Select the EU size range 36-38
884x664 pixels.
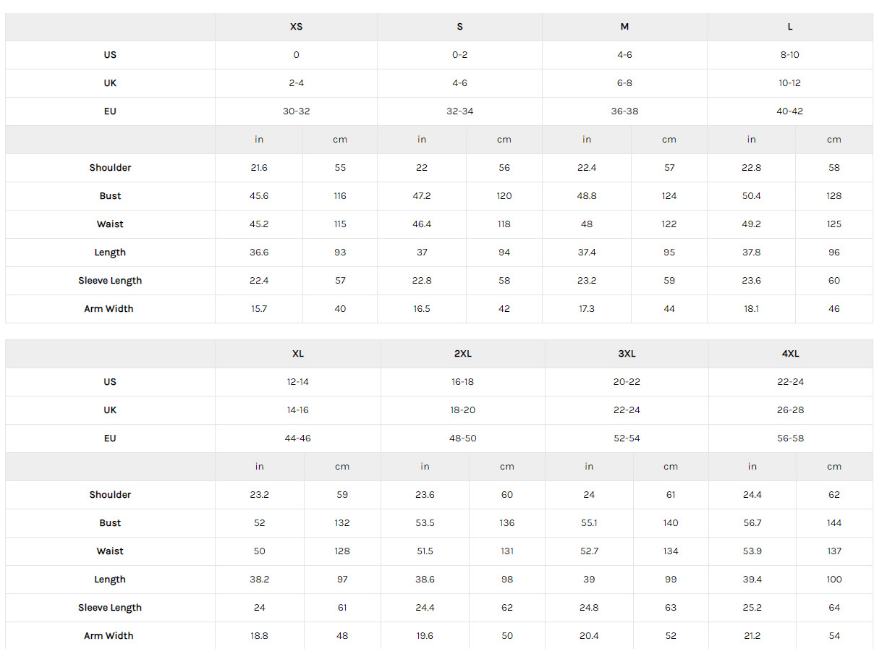click(624, 111)
